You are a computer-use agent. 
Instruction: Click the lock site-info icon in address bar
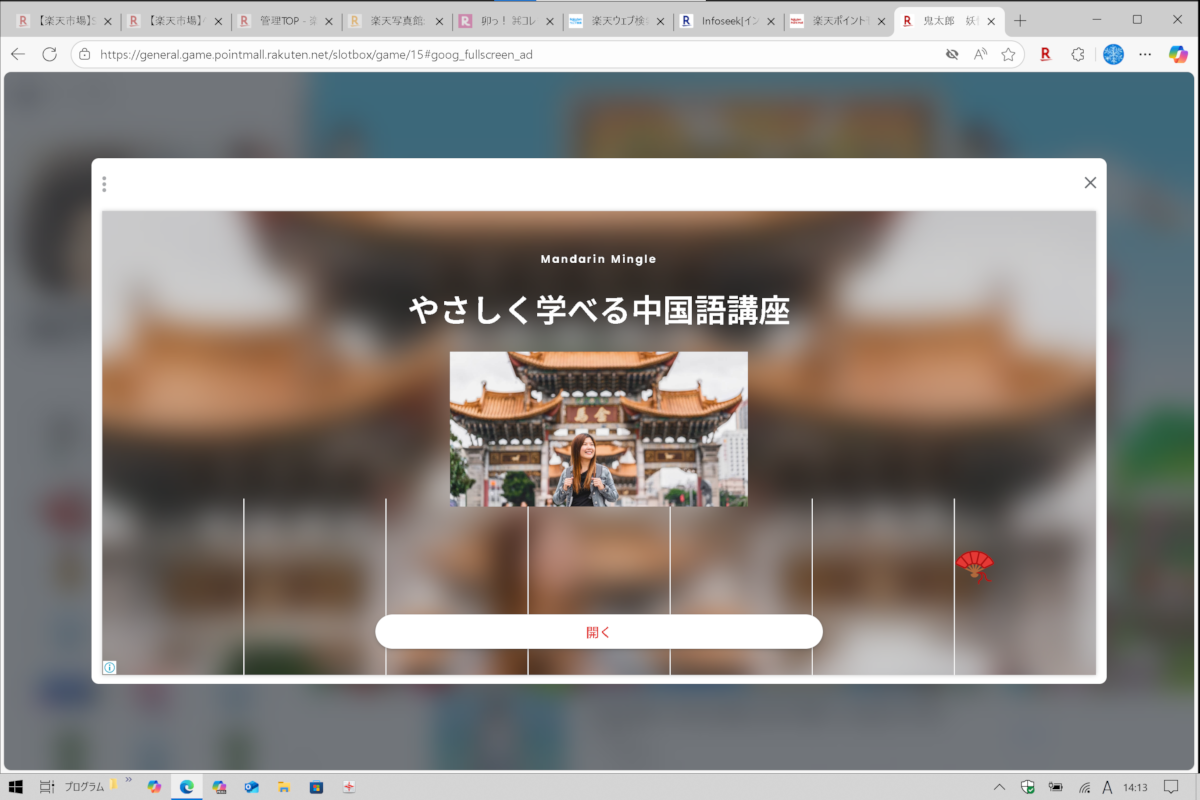[84, 54]
